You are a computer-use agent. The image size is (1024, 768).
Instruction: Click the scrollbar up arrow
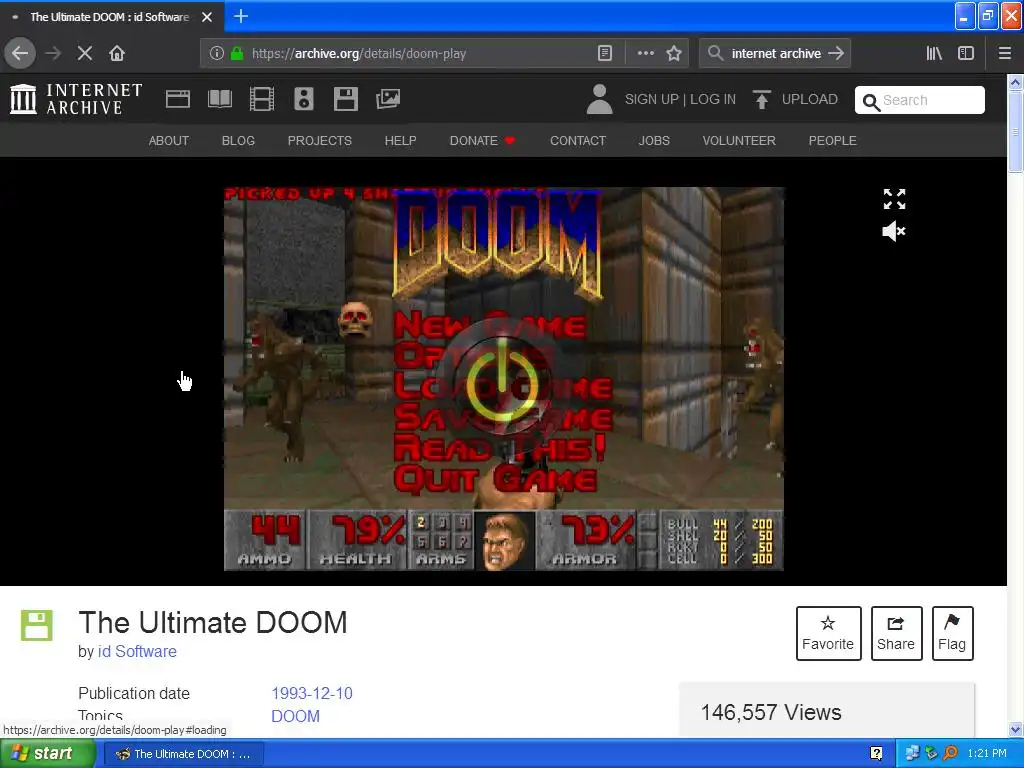pos(1015,82)
